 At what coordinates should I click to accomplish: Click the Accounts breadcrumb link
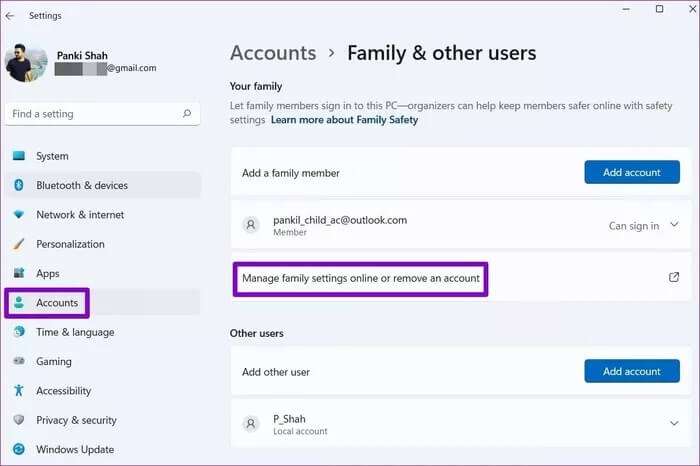click(x=273, y=53)
